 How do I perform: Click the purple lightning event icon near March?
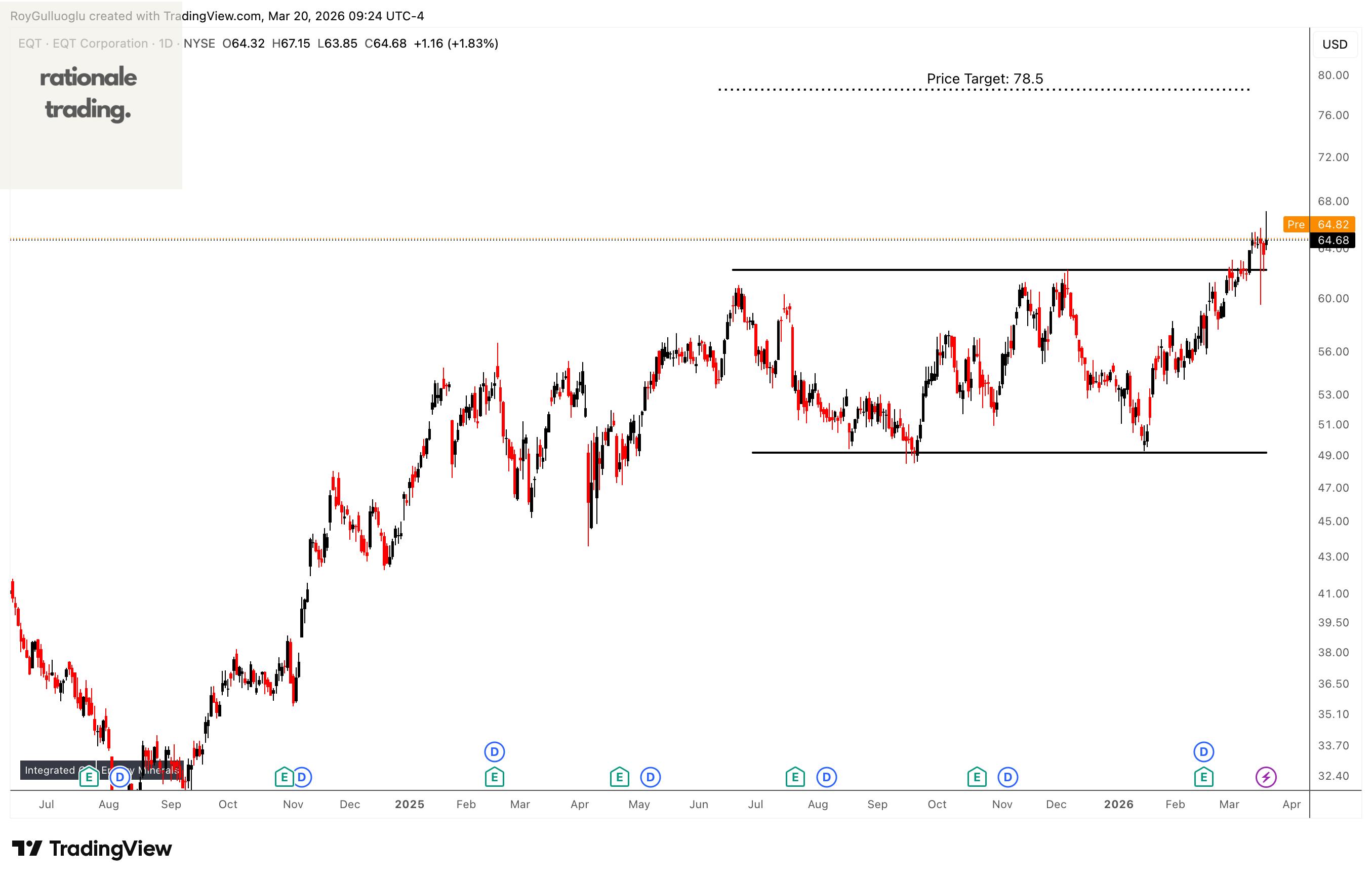pyautogui.click(x=1265, y=777)
